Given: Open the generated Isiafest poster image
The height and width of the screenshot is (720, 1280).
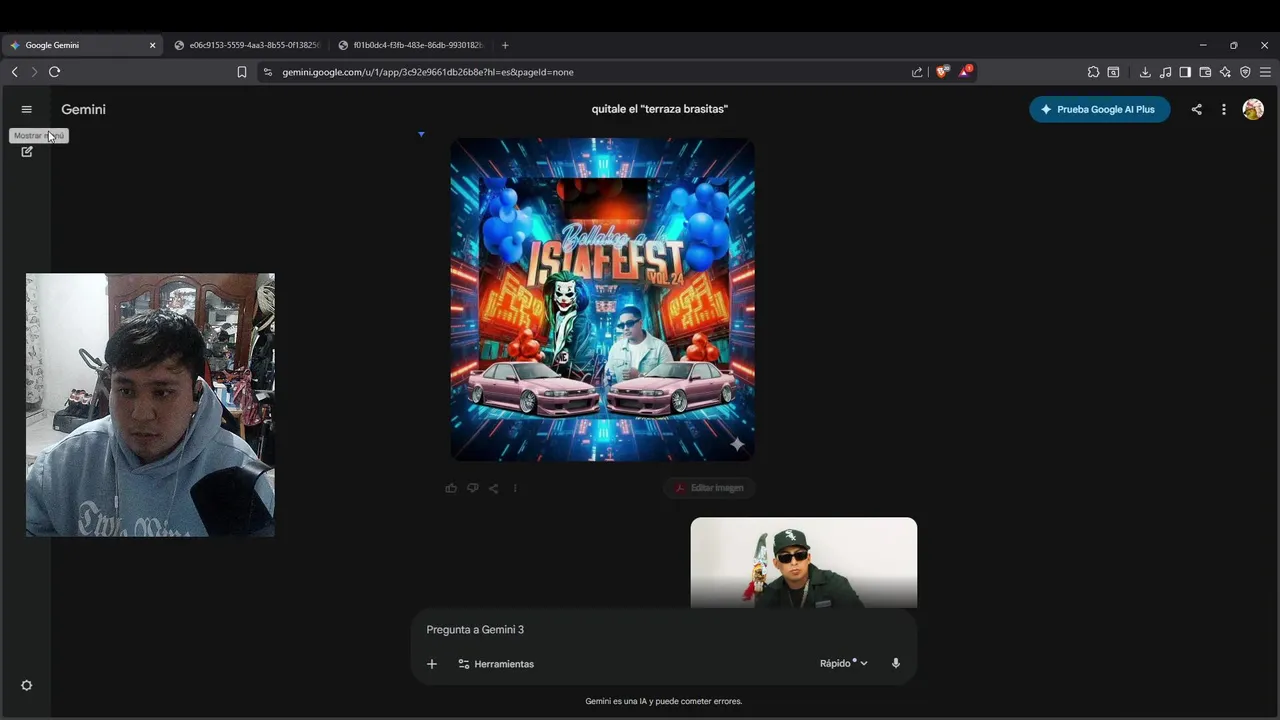Looking at the screenshot, I should click(603, 300).
